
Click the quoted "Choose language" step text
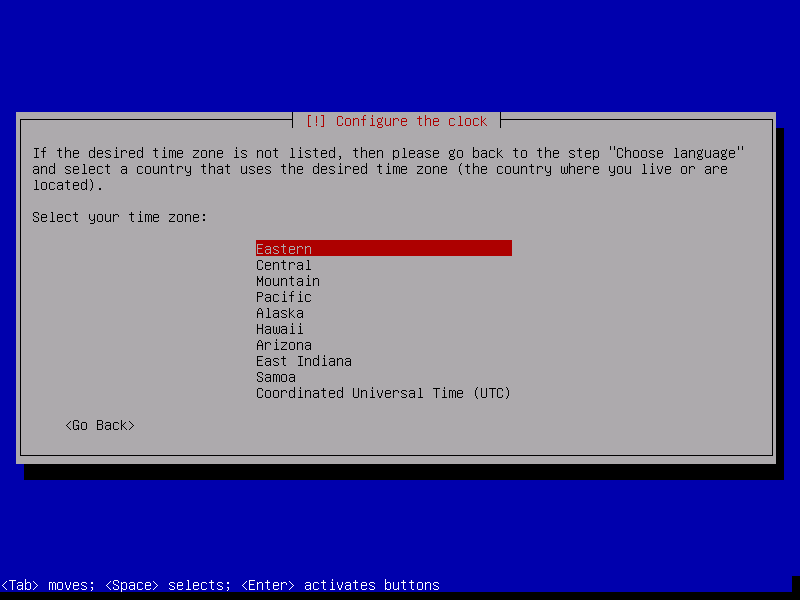point(678,153)
